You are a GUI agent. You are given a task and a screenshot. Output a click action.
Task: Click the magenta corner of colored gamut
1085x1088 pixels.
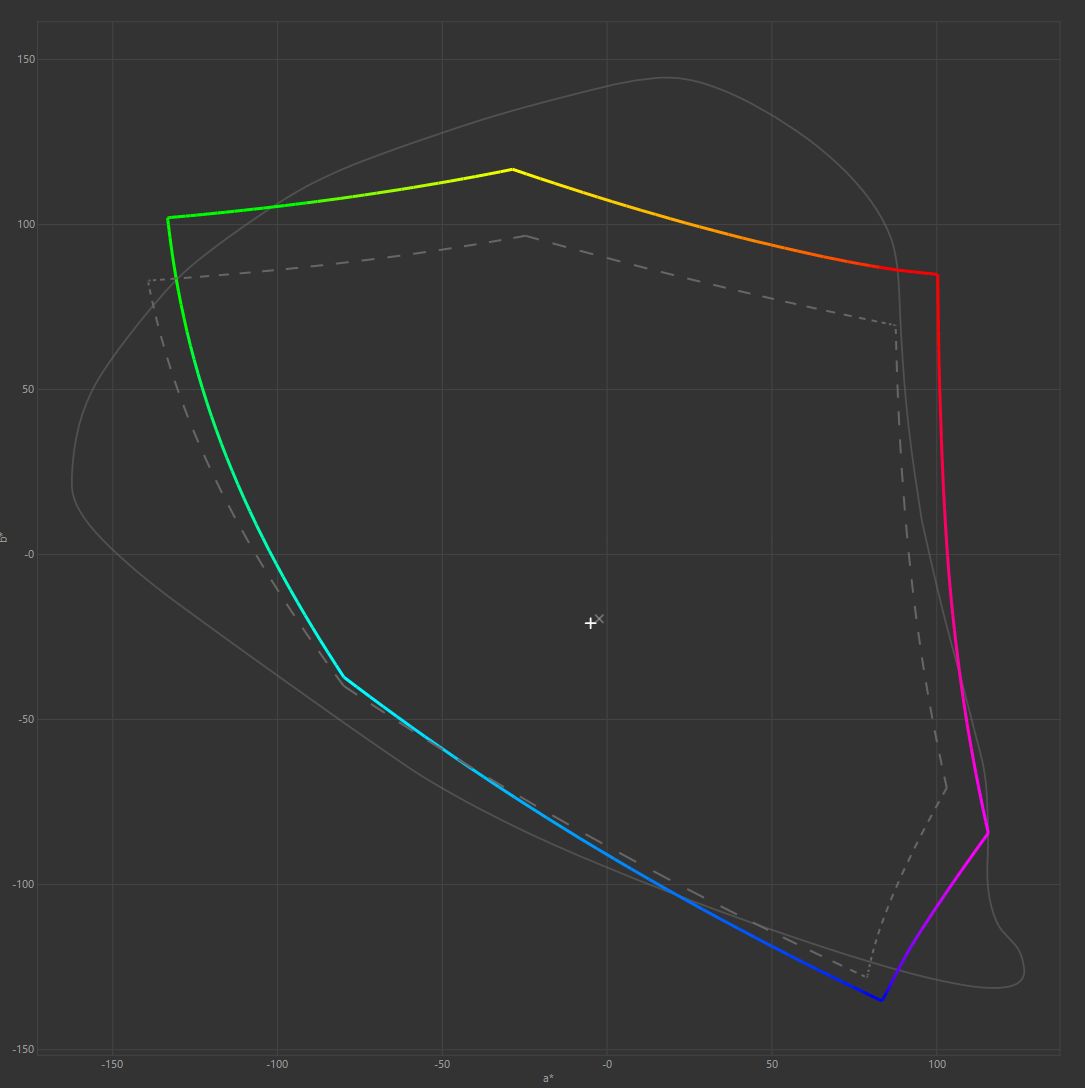click(x=988, y=832)
